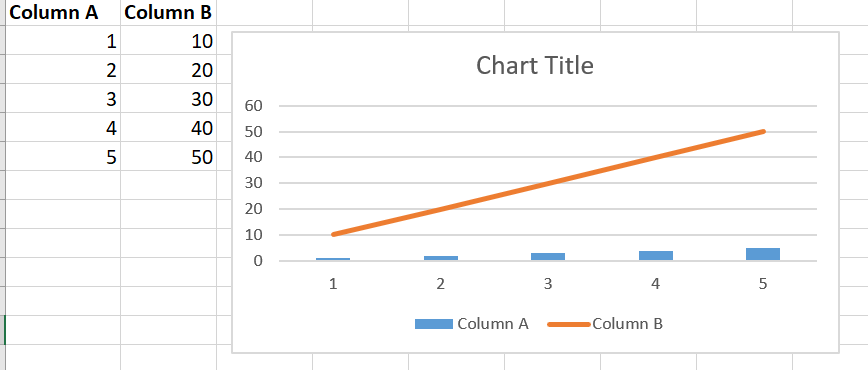This screenshot has height=370, width=868.
Task: Click the cell containing value 1 in Column A
Action: [x=63, y=40]
